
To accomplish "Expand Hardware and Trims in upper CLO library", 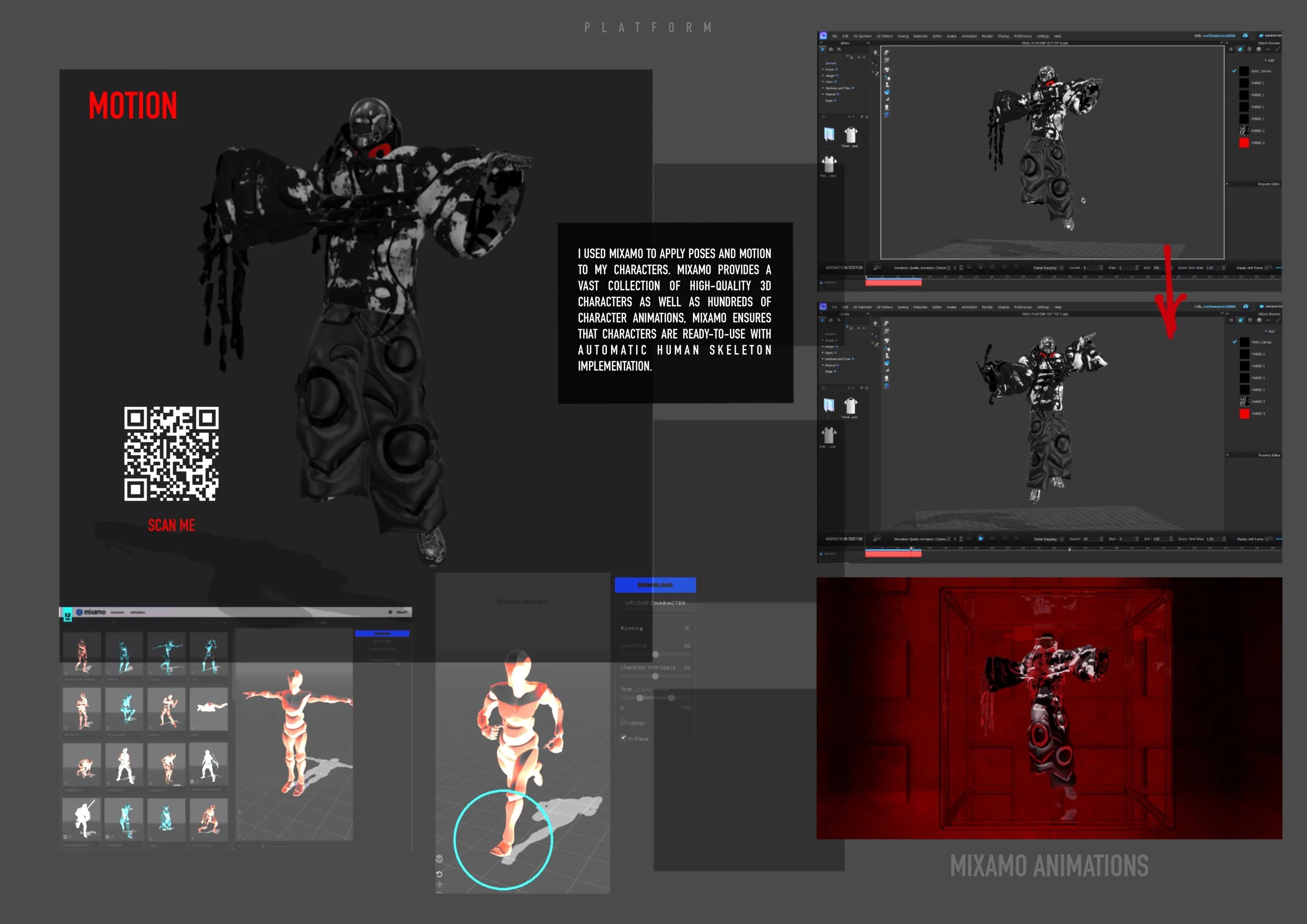I will 824,88.
